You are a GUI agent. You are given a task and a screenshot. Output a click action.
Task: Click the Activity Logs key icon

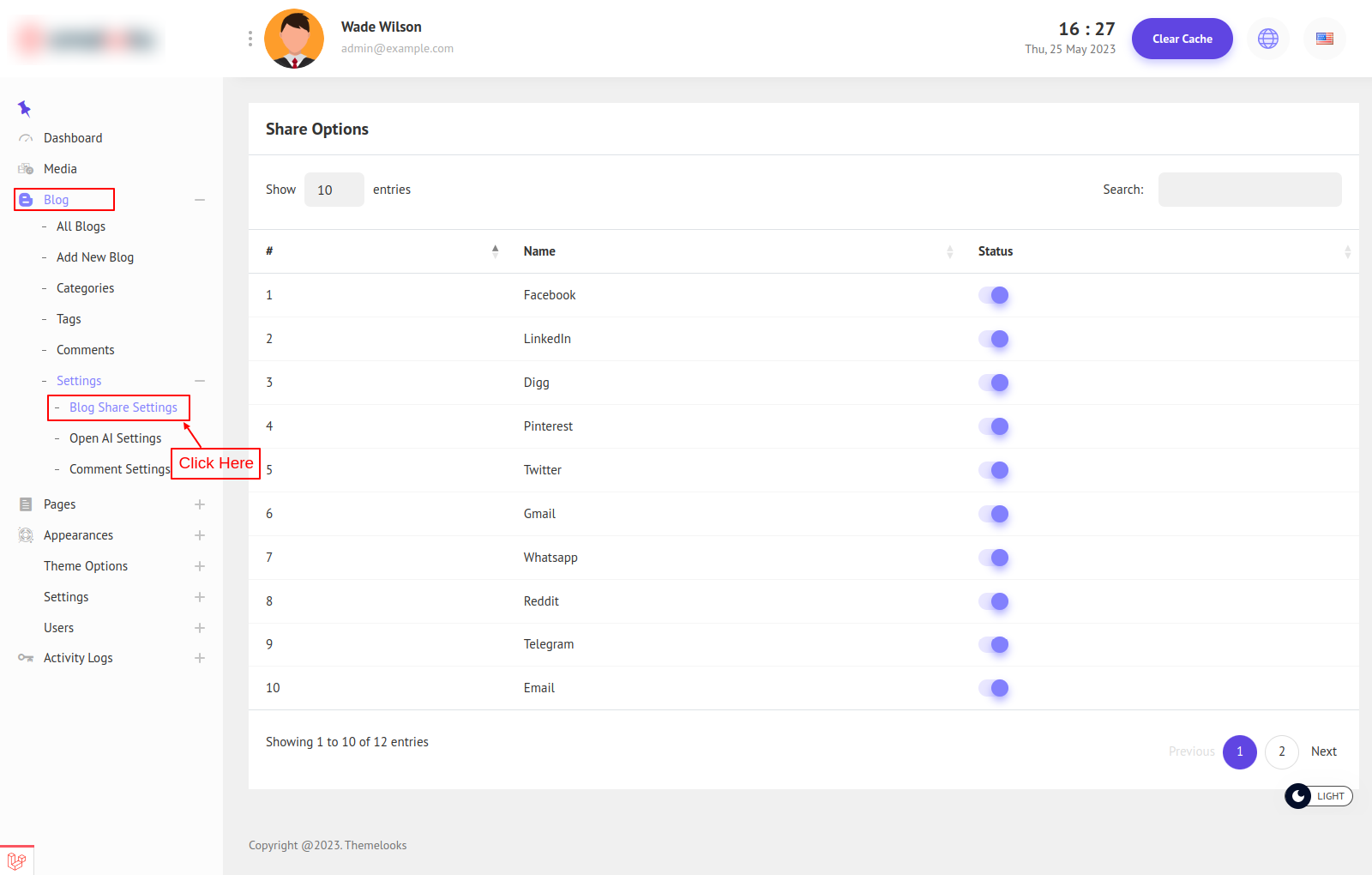click(x=26, y=658)
